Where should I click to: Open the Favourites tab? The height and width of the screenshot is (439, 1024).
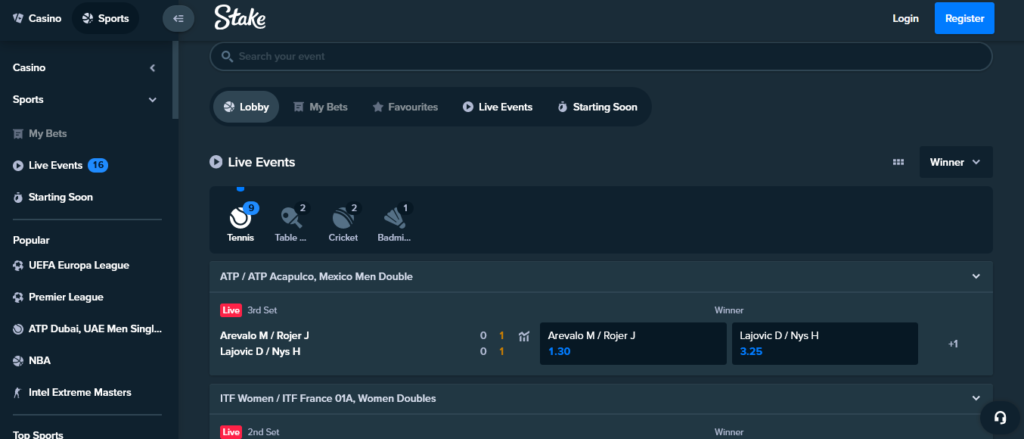pyautogui.click(x=405, y=107)
